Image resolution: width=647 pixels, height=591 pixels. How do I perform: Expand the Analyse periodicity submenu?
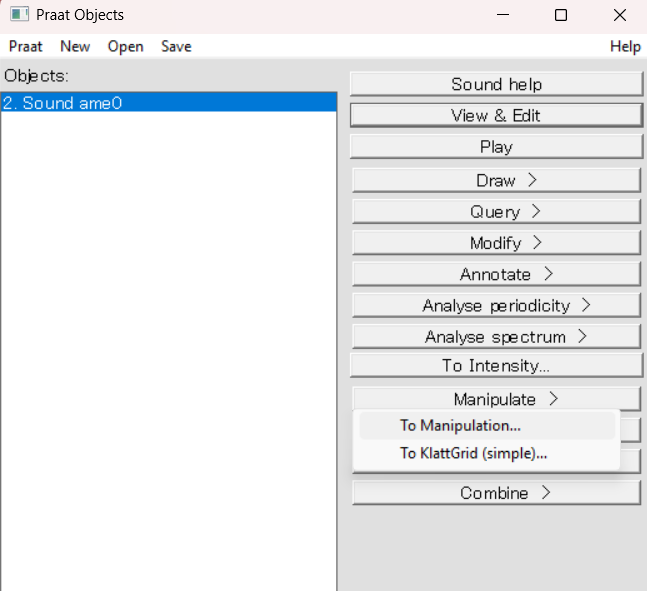496,305
